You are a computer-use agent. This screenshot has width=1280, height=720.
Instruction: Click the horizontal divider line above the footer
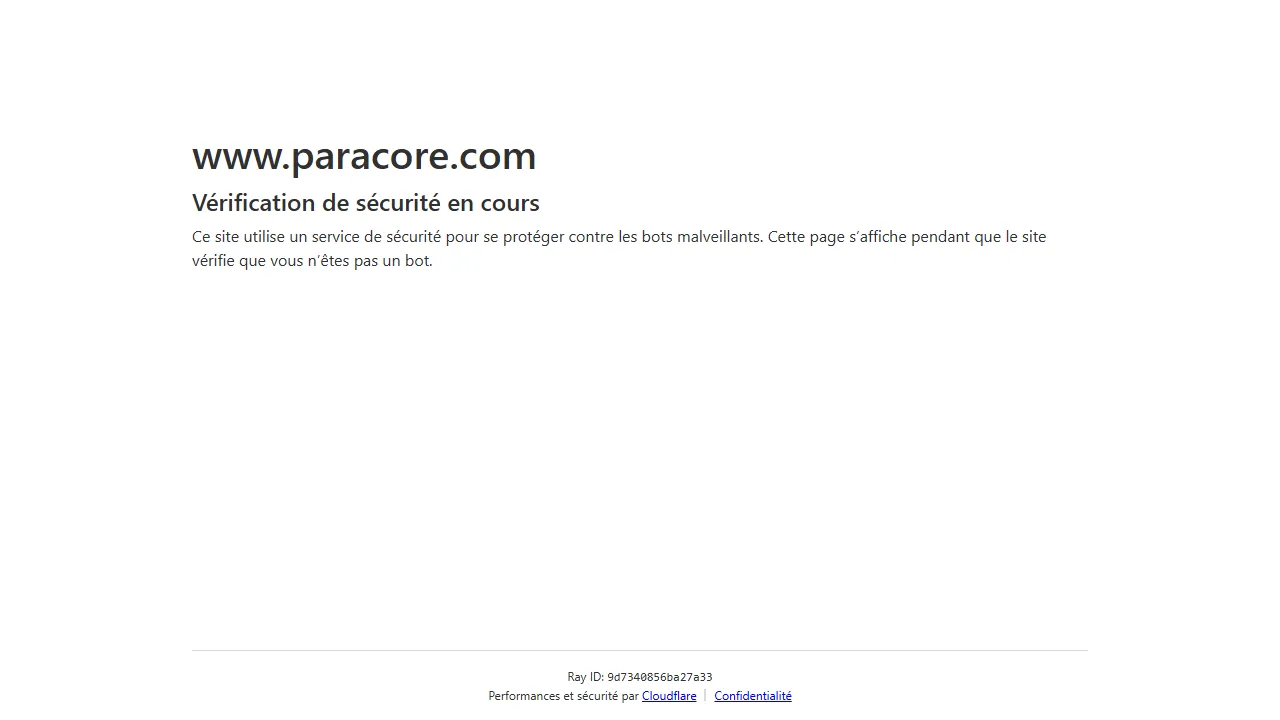640,650
